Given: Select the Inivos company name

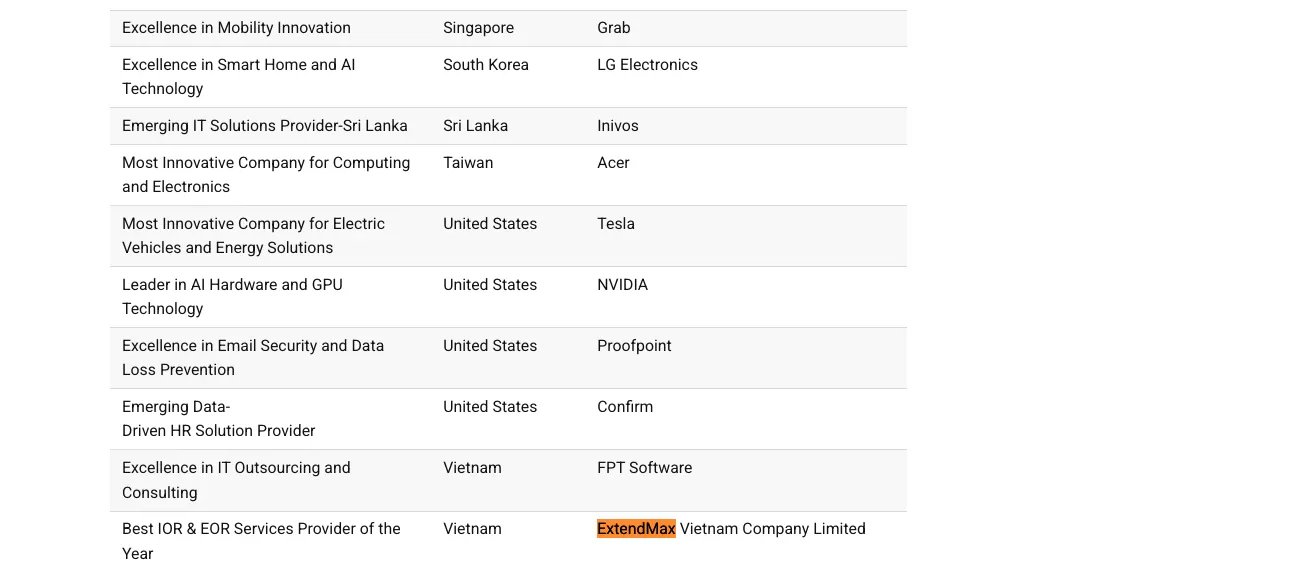Looking at the screenshot, I should [618, 126].
